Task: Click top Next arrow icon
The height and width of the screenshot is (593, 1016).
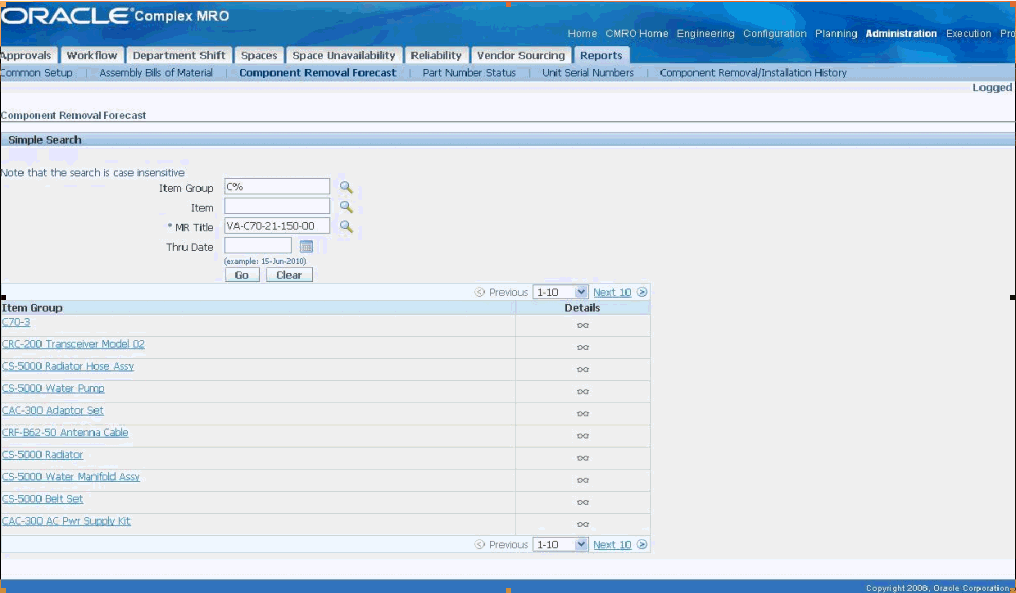Action: click(x=642, y=292)
